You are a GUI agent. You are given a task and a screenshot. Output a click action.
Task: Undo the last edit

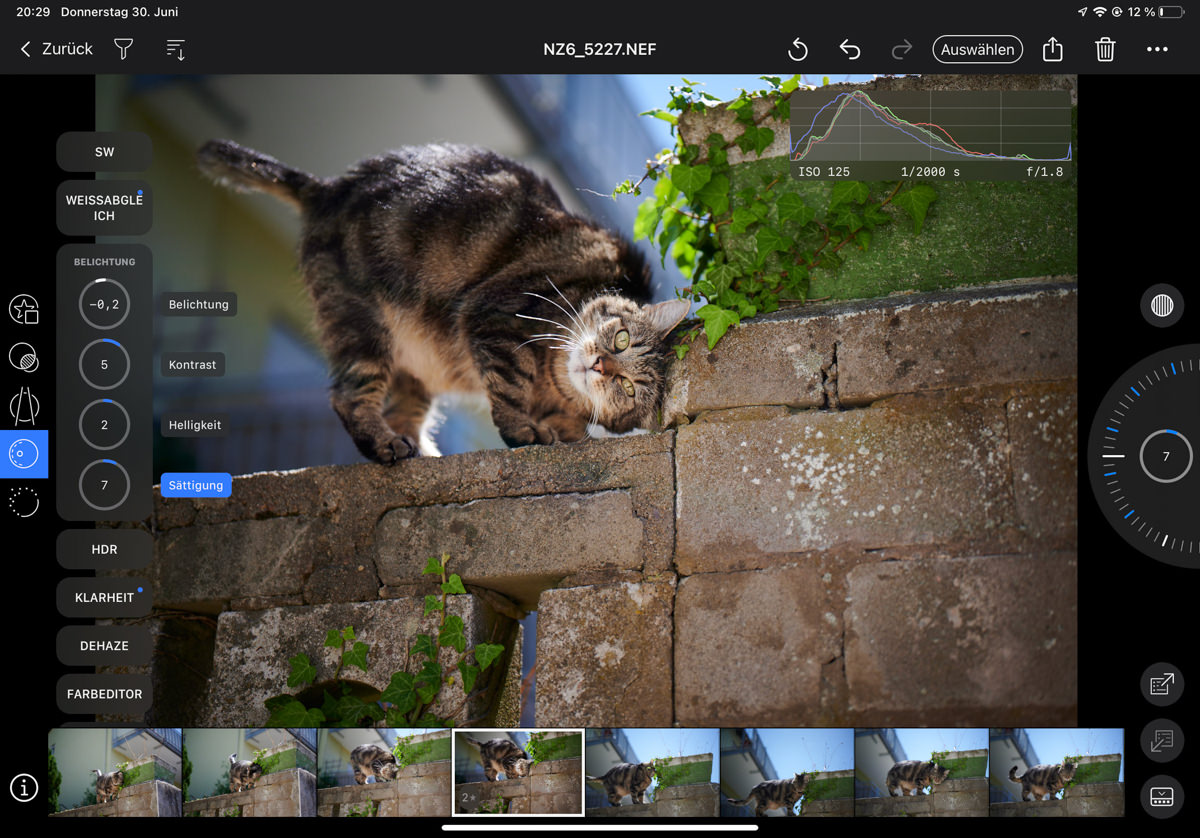coord(849,49)
